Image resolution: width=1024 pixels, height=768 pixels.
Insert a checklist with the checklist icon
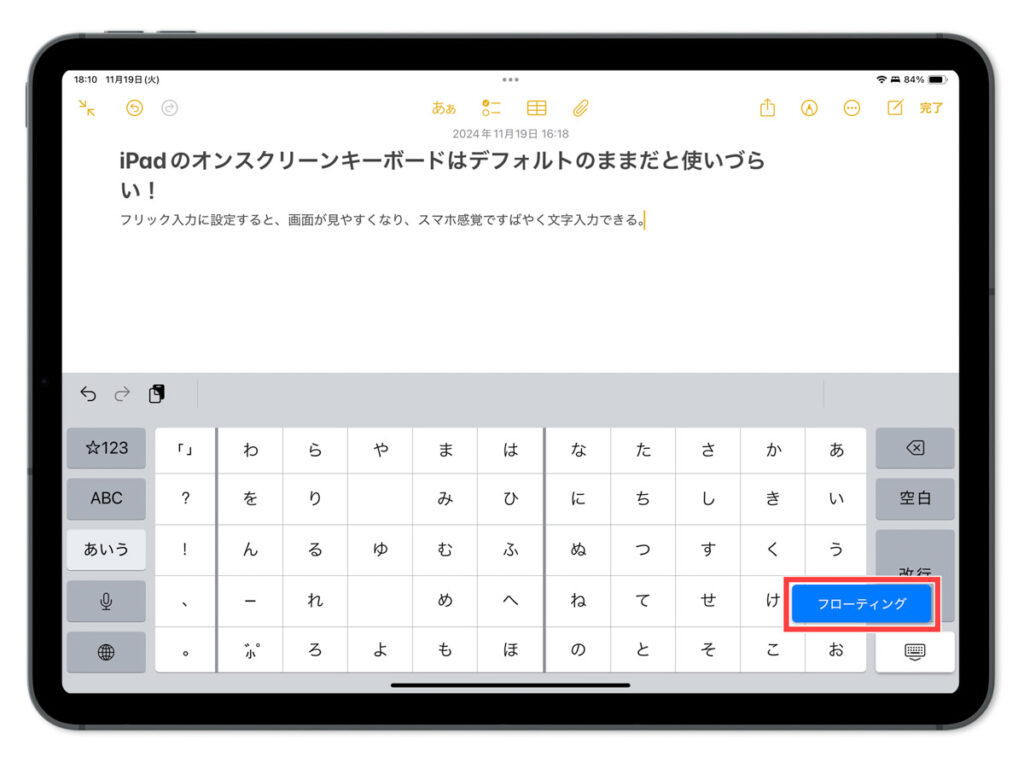point(491,108)
